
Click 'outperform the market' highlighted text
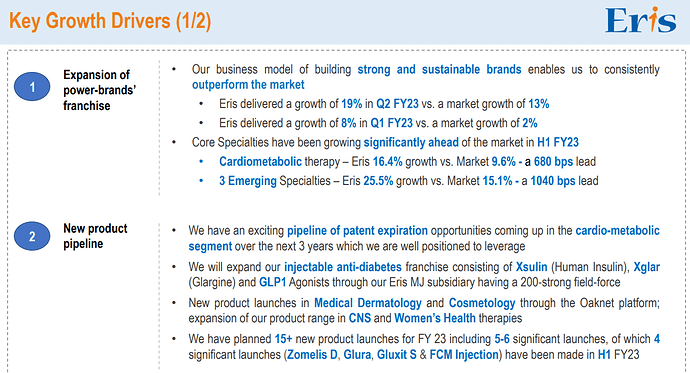point(248,84)
